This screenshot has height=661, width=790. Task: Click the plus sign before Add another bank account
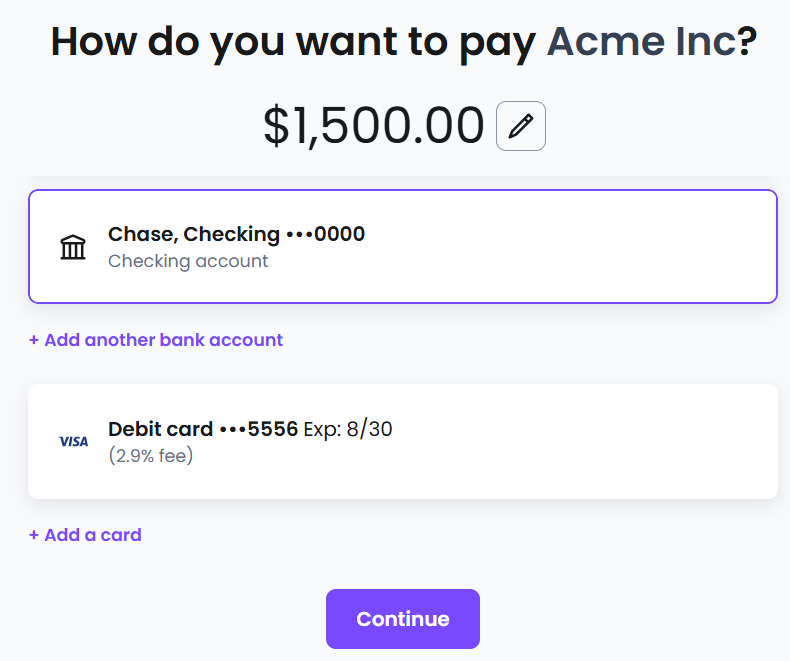click(34, 340)
